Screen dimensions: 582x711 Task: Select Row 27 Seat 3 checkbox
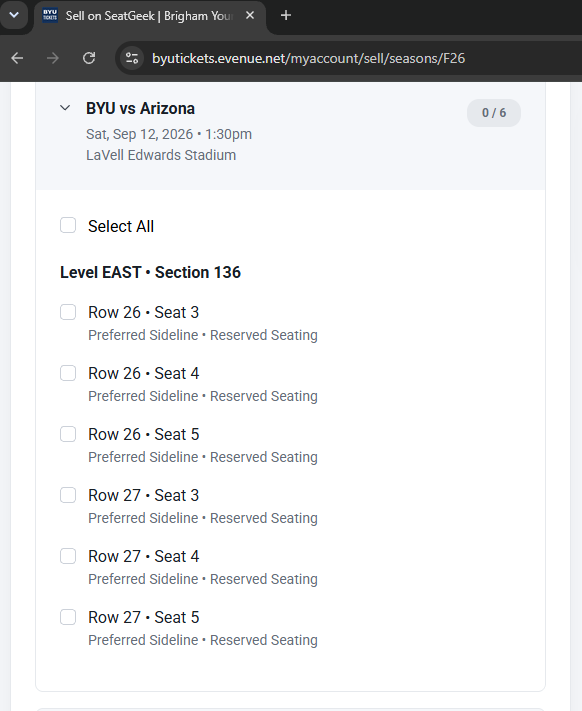68,495
